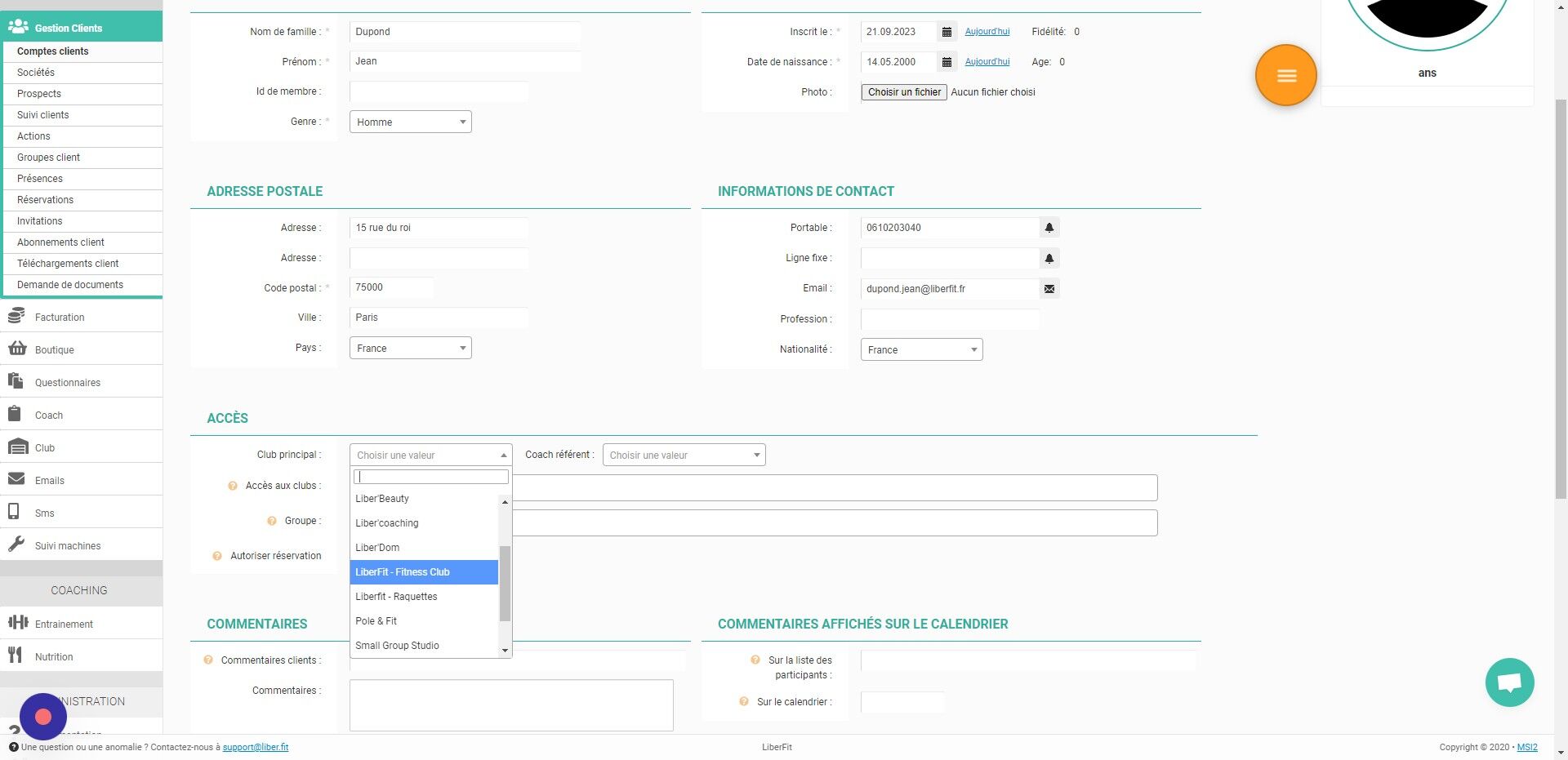Screen dimensions: 1568x760
Task: Select Liber'Beauty from the club list
Action: pyautogui.click(x=425, y=499)
